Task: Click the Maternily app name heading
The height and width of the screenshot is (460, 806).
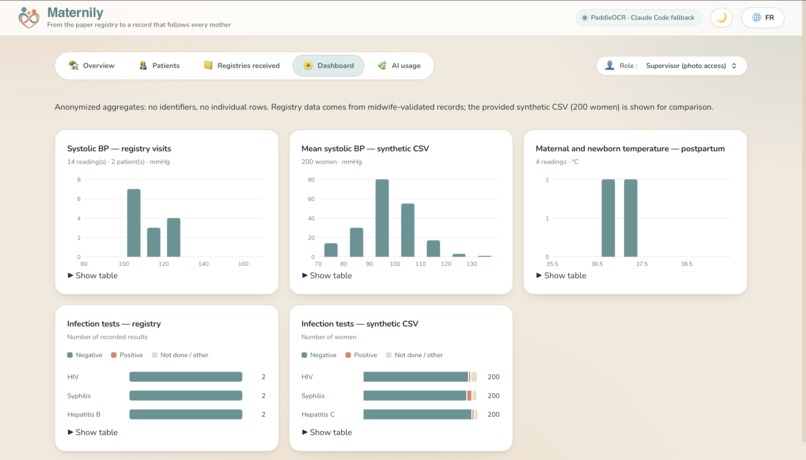Action: [x=75, y=12]
